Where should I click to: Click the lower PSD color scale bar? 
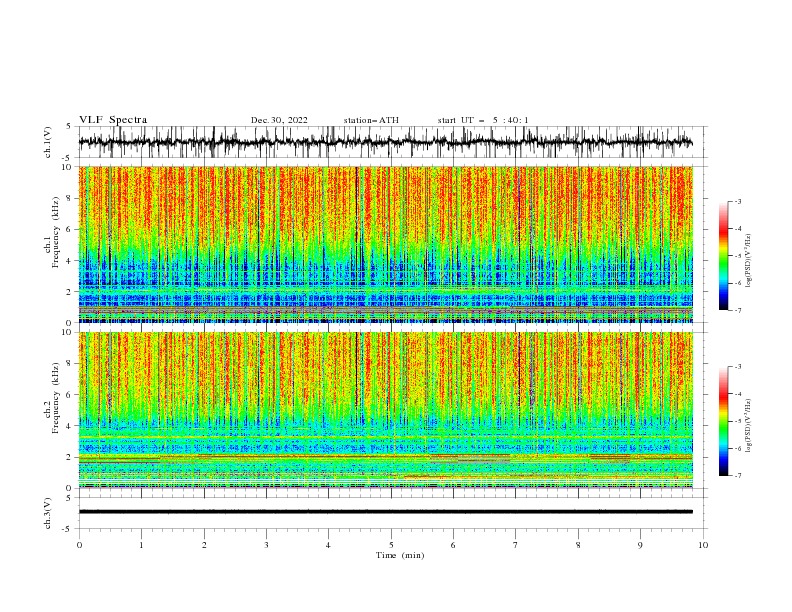coord(723,421)
